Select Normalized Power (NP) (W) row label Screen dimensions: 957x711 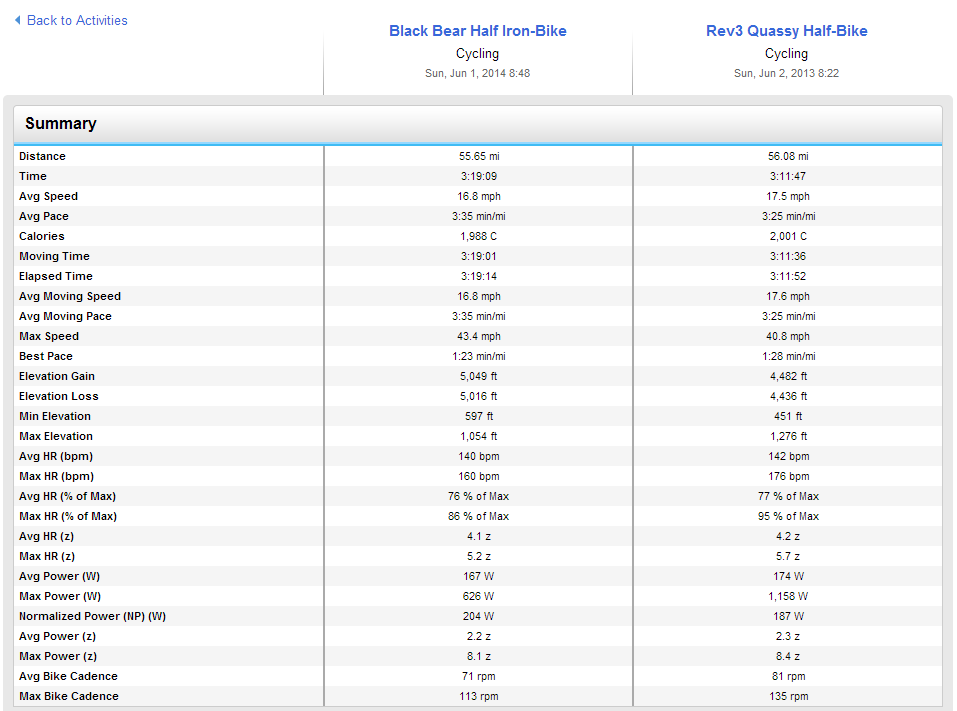tap(92, 616)
